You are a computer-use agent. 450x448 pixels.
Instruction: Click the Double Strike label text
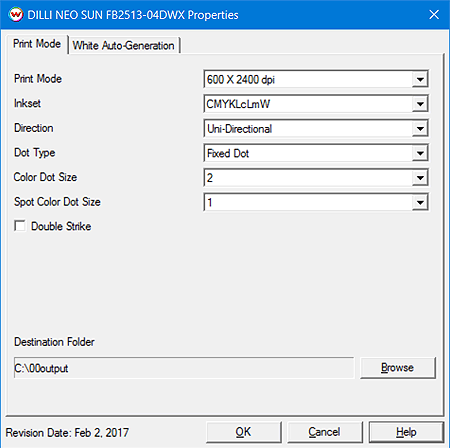click(61, 226)
